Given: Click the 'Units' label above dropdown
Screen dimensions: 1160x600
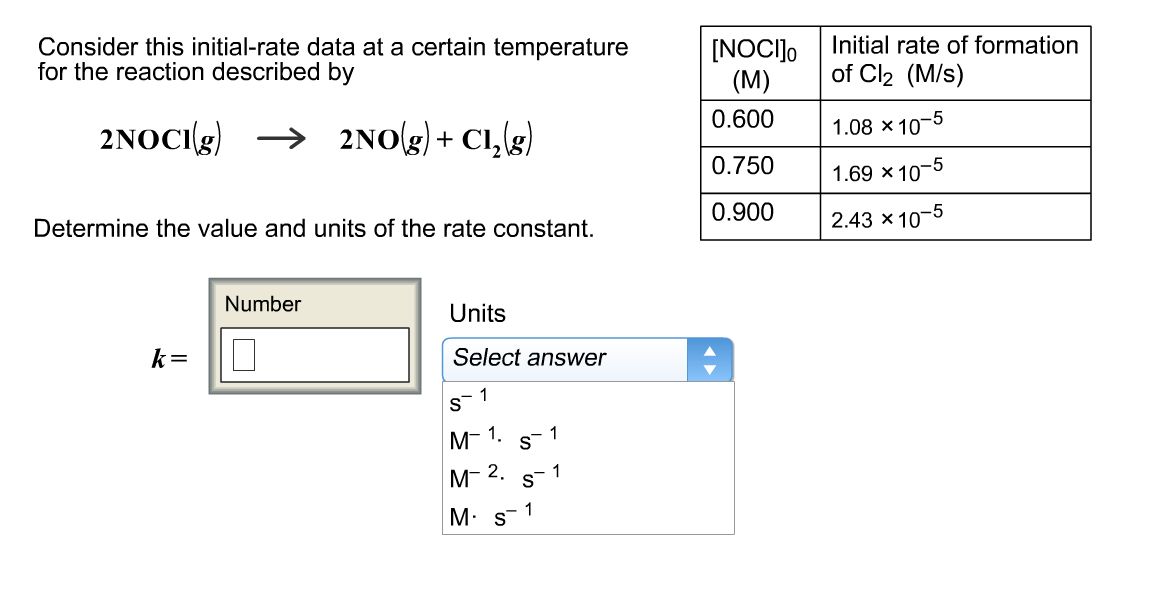Looking at the screenshot, I should [x=477, y=314].
